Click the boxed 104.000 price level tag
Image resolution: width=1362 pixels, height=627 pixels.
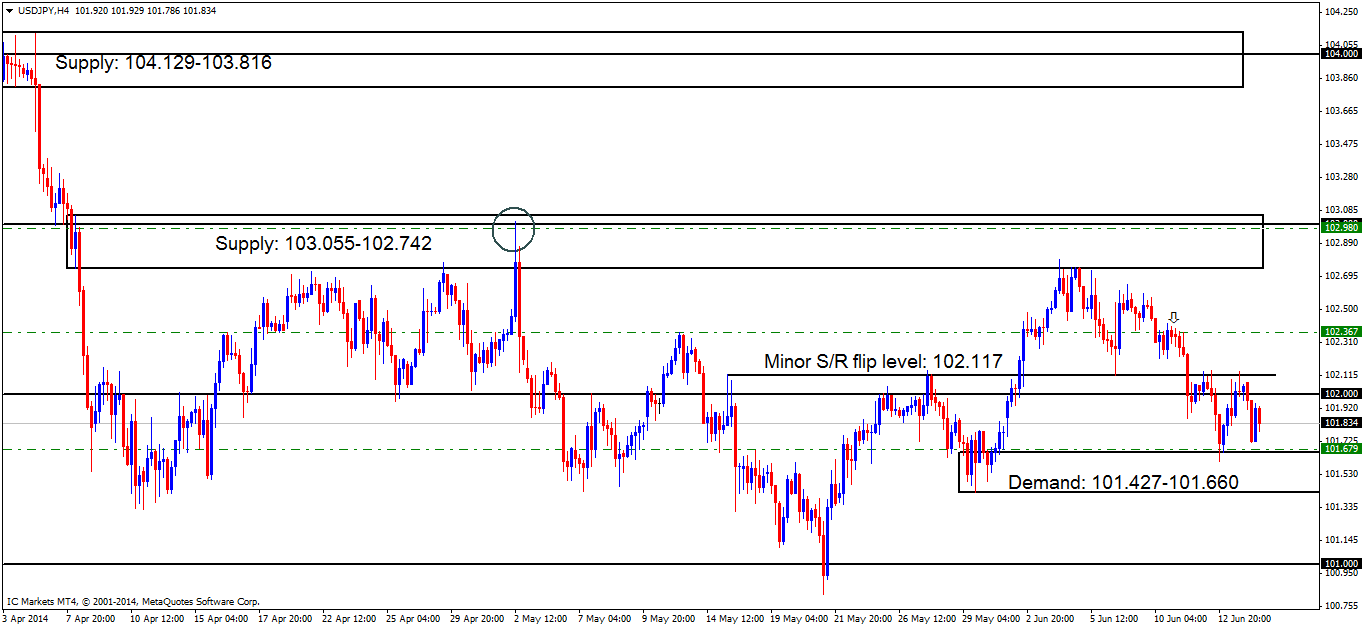1340,54
